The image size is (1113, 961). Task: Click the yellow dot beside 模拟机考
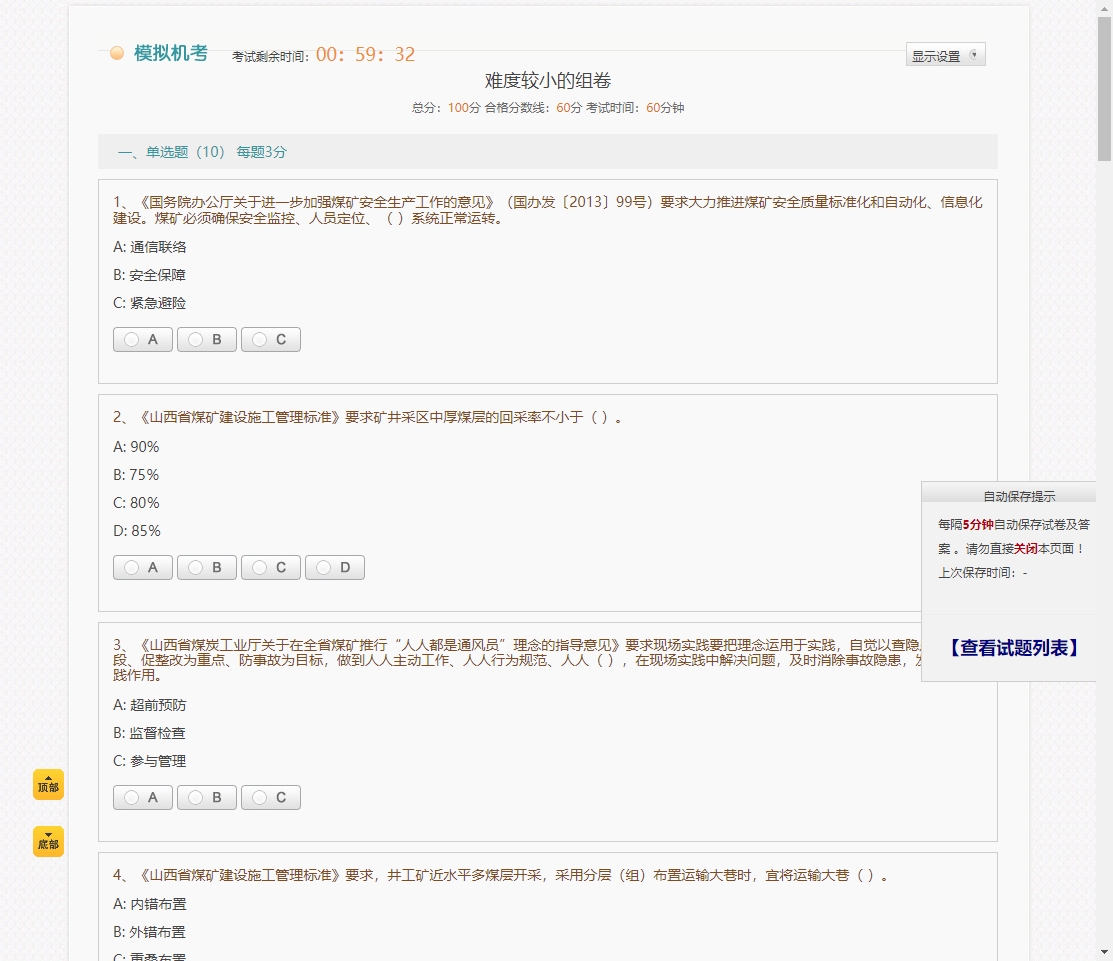pos(117,53)
